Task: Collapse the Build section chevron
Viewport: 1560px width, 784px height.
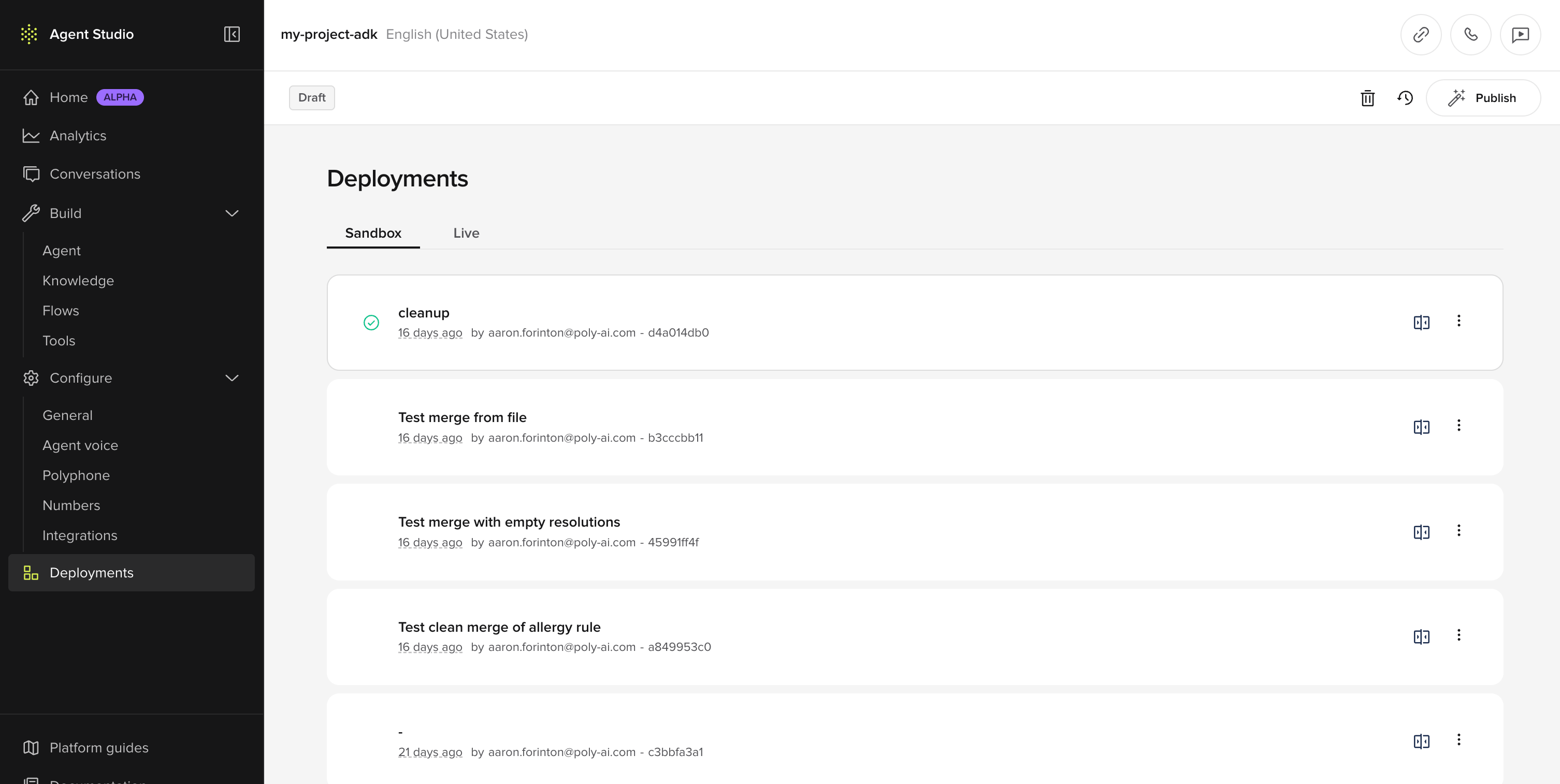Action: [x=232, y=213]
